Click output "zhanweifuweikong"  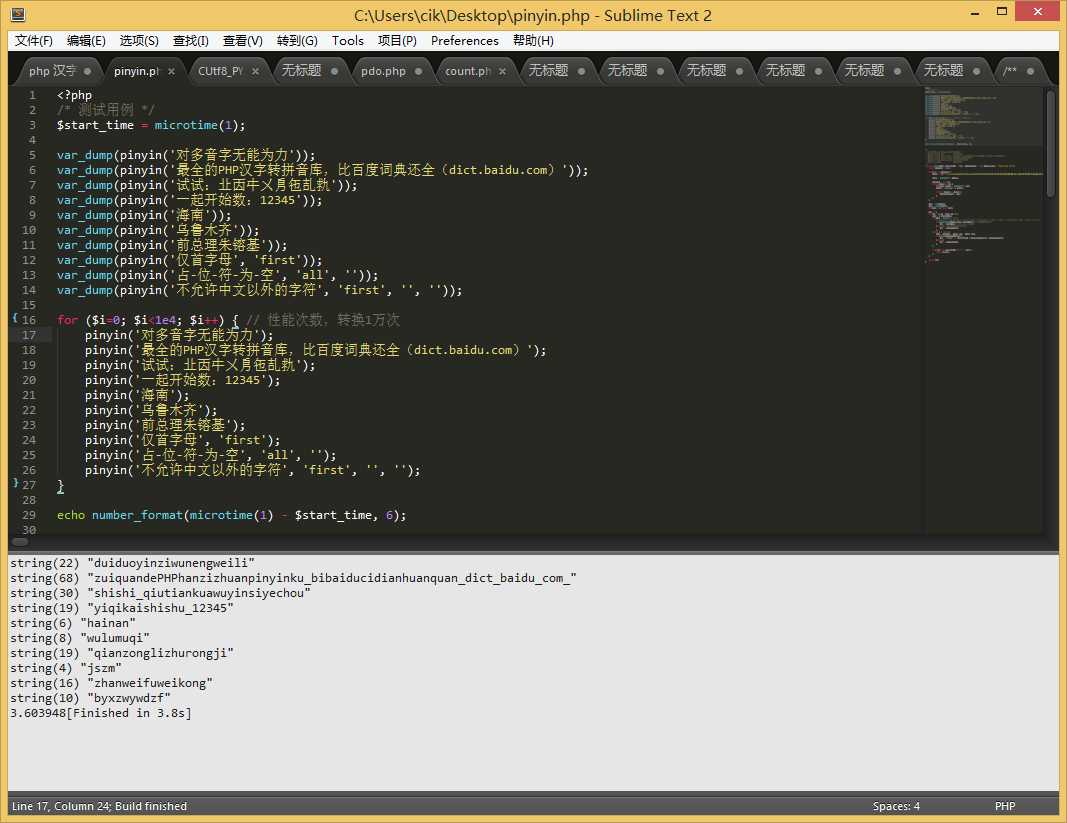pyautogui.click(x=150, y=683)
